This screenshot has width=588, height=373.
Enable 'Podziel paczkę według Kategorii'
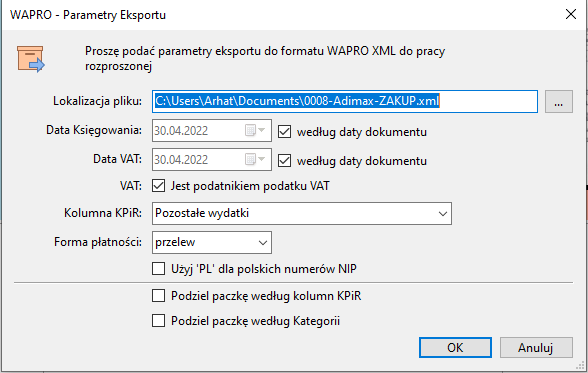pyautogui.click(x=158, y=321)
